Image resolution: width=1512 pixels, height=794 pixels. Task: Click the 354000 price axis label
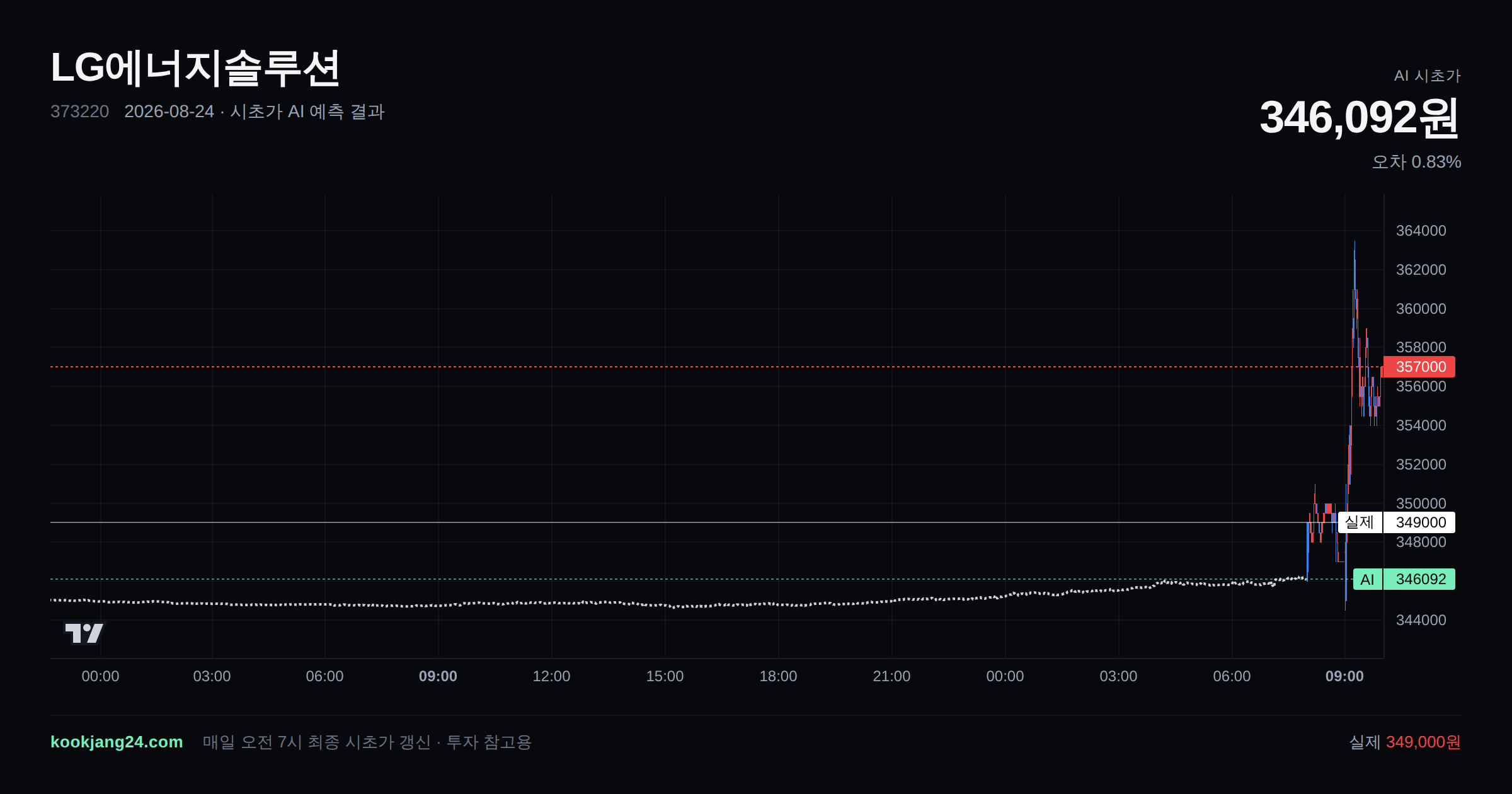[x=1421, y=425]
